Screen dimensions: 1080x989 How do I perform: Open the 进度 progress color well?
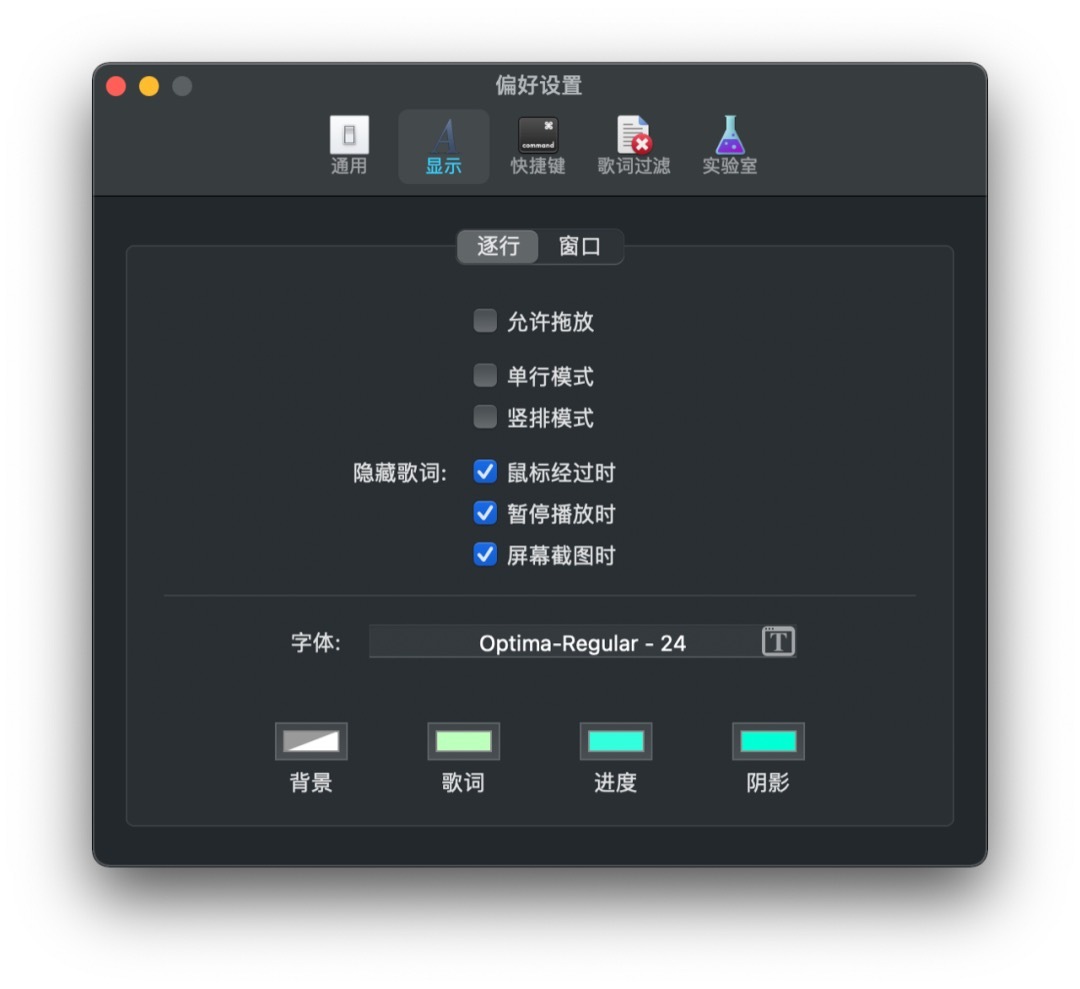tap(616, 741)
